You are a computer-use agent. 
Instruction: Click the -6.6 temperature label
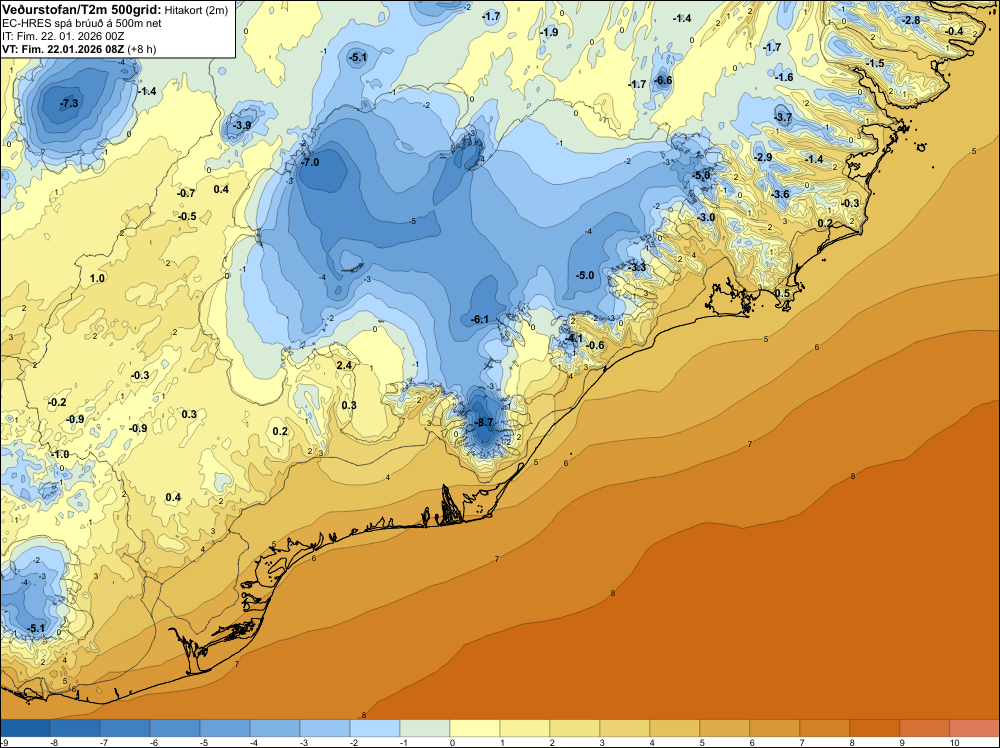tap(663, 80)
